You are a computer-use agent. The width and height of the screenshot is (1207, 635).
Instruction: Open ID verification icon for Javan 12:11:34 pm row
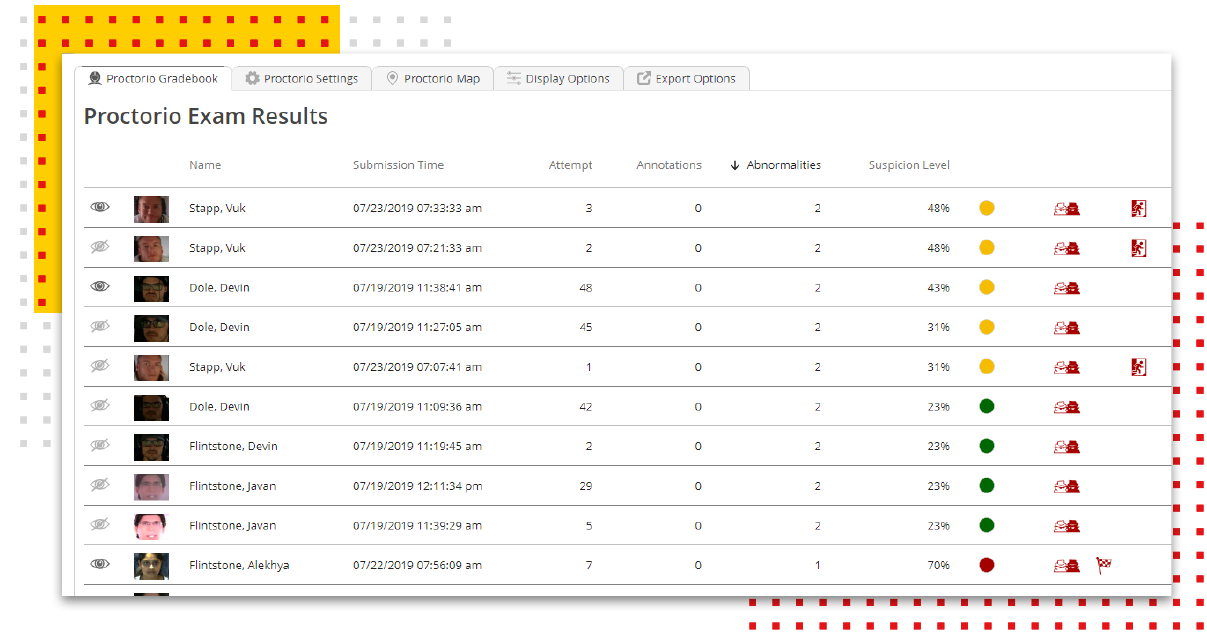pos(1066,486)
